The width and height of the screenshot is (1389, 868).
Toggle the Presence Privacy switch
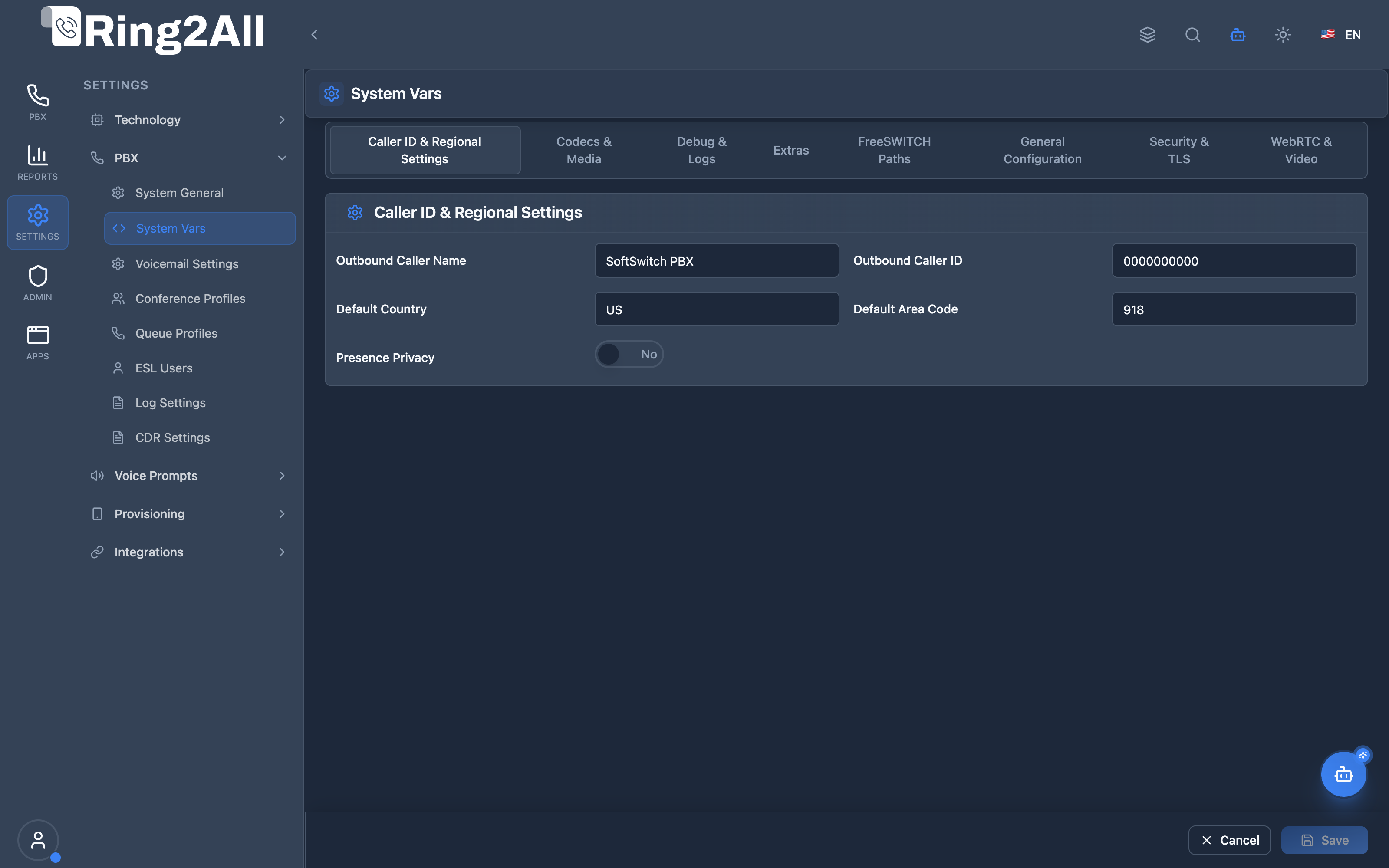coord(629,354)
